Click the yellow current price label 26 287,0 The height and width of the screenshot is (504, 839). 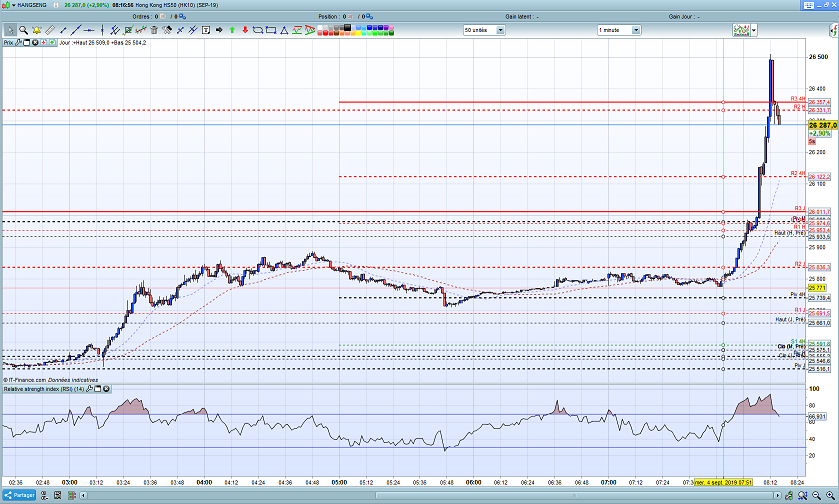822,125
